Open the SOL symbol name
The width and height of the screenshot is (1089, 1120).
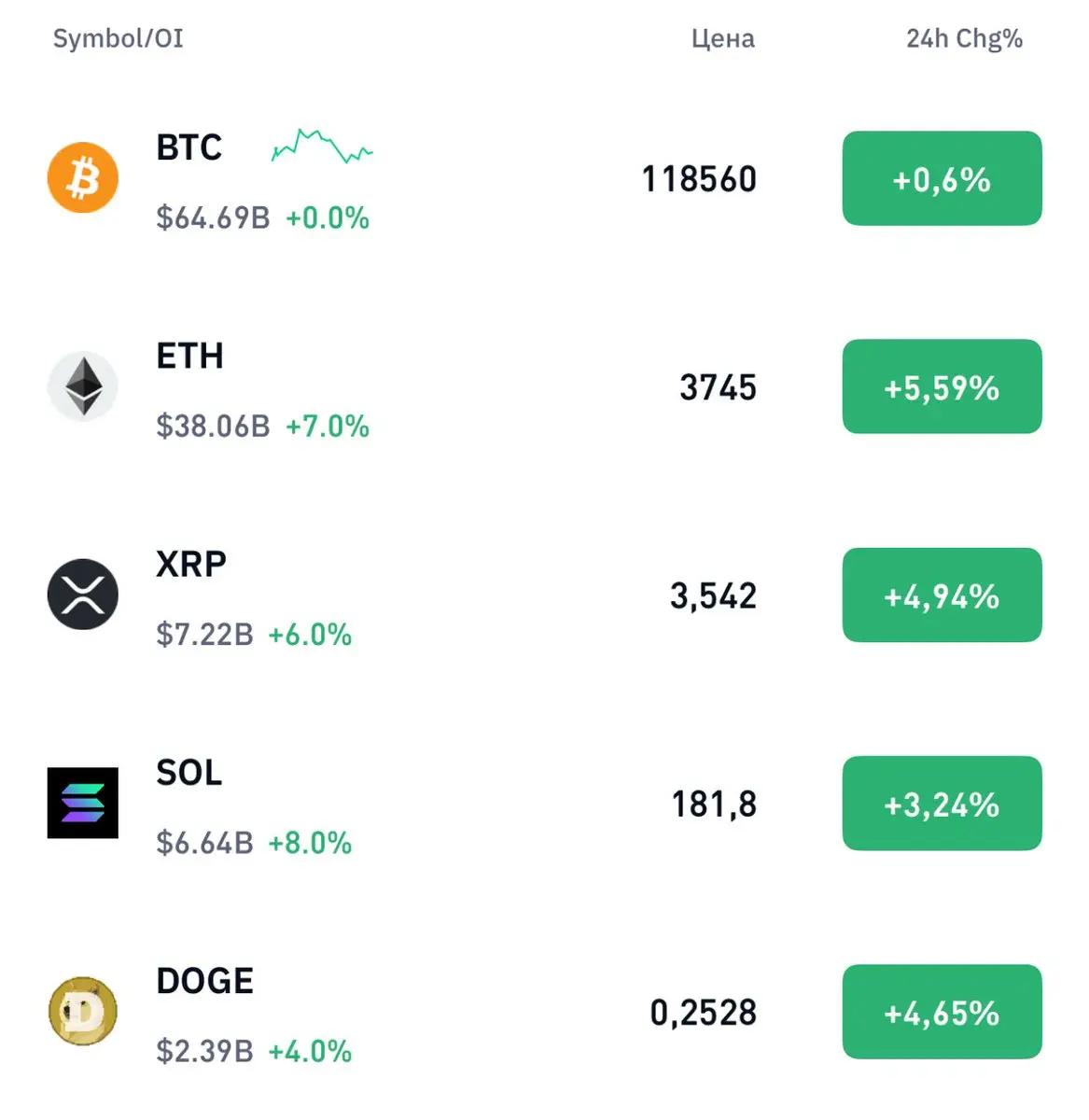[189, 773]
